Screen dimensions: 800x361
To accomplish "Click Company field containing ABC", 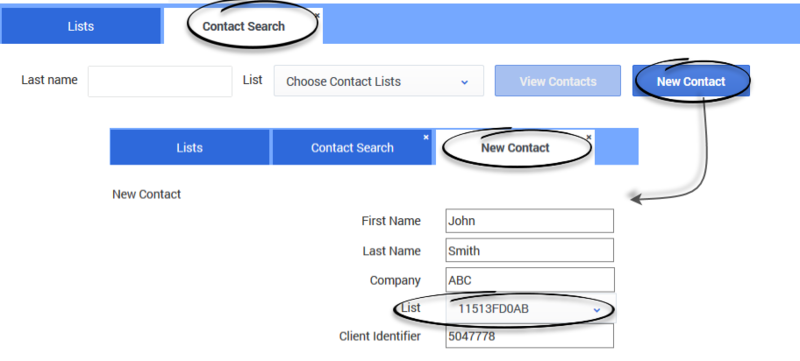I will pyautogui.click(x=530, y=280).
